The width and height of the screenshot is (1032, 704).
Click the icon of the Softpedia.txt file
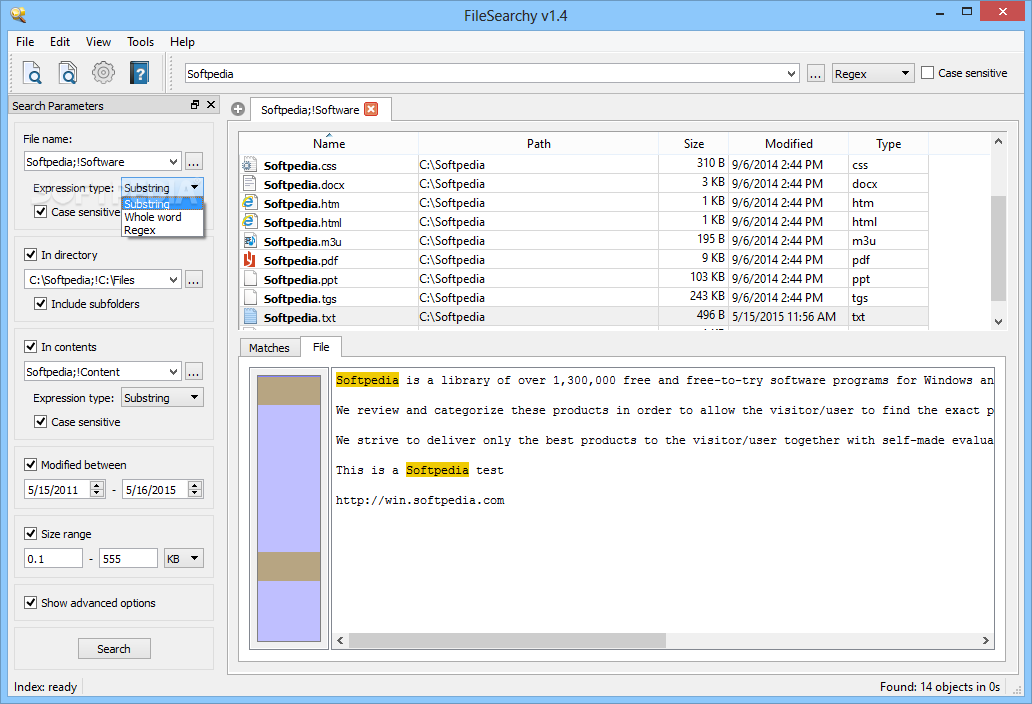249,317
